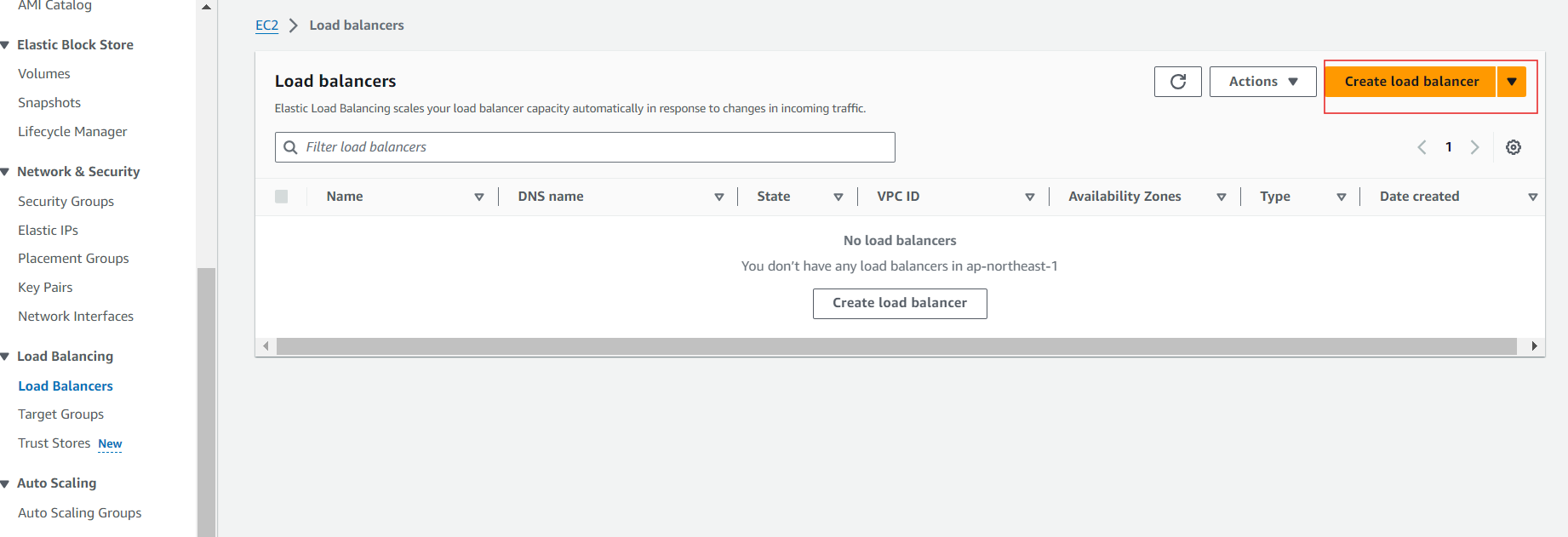
Task: Click the EC2 breadcrumb link
Action: [266, 26]
